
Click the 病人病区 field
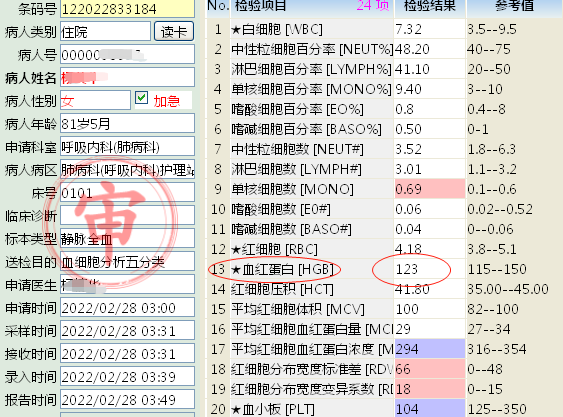(x=127, y=170)
